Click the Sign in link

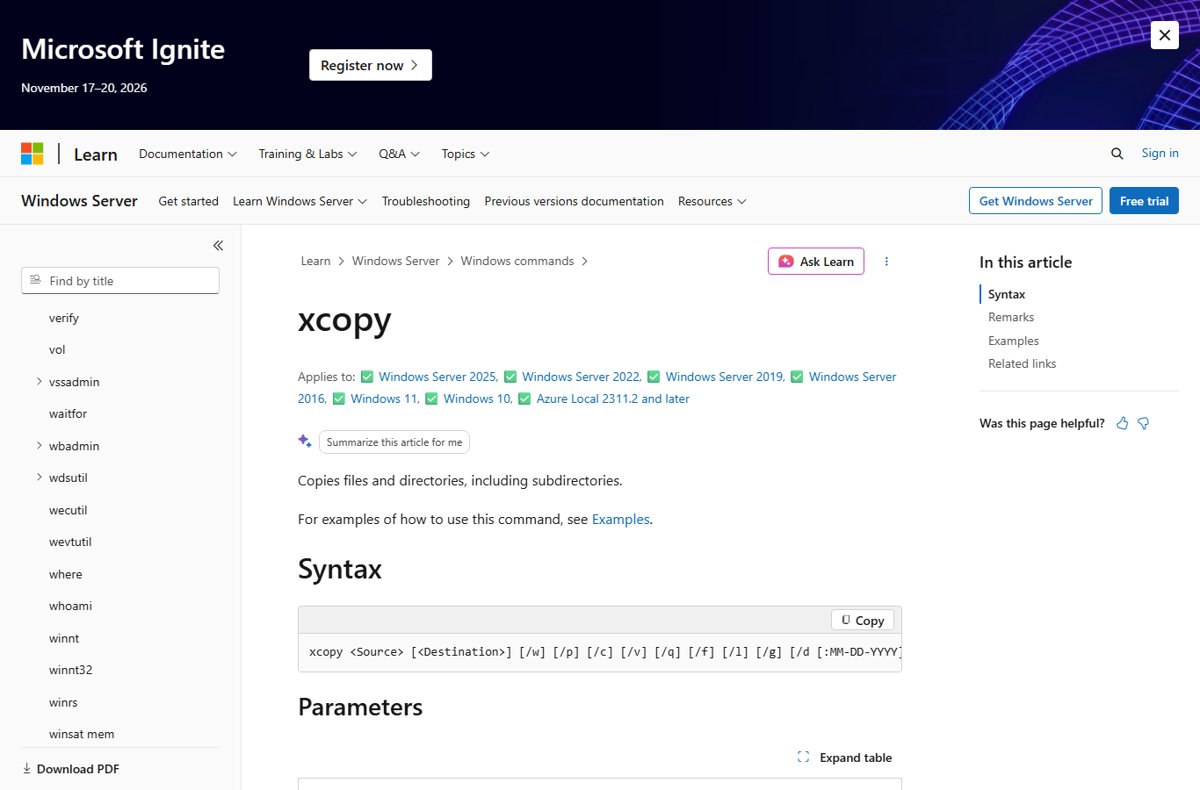(1160, 153)
